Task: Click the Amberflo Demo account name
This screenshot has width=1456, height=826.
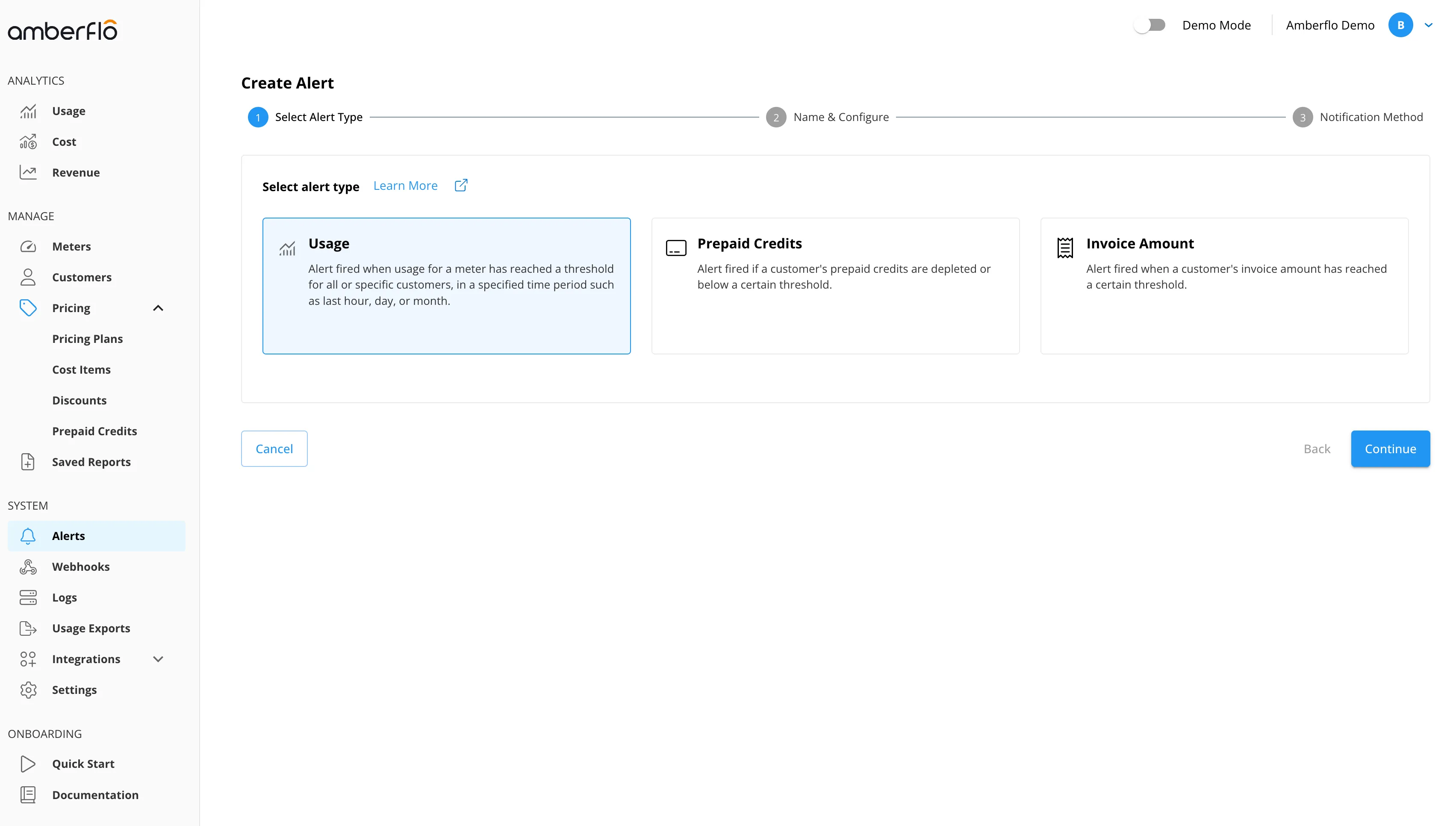Action: [x=1329, y=25]
